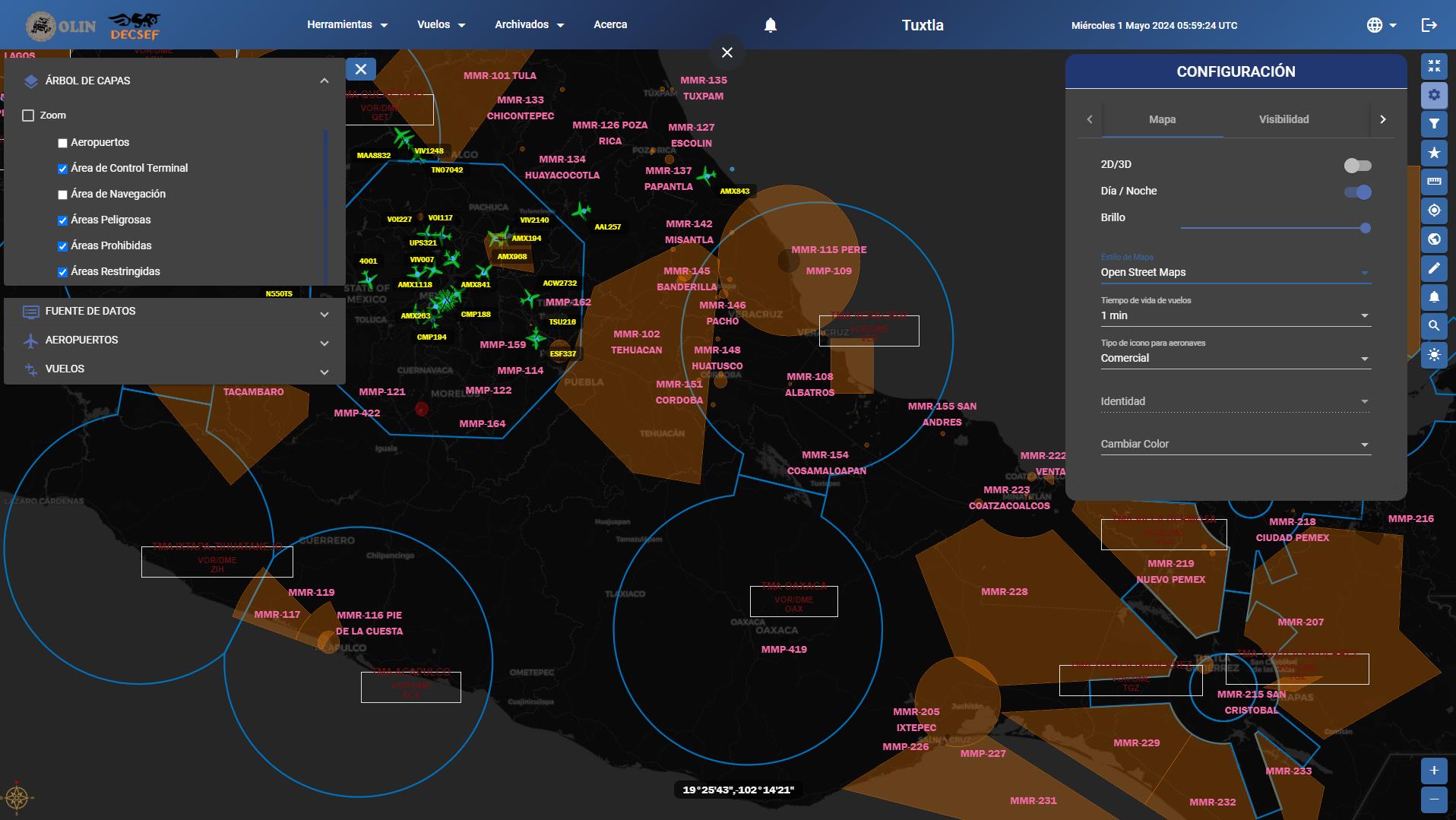
Task: Click the map zoom in plus button
Action: point(1433,771)
